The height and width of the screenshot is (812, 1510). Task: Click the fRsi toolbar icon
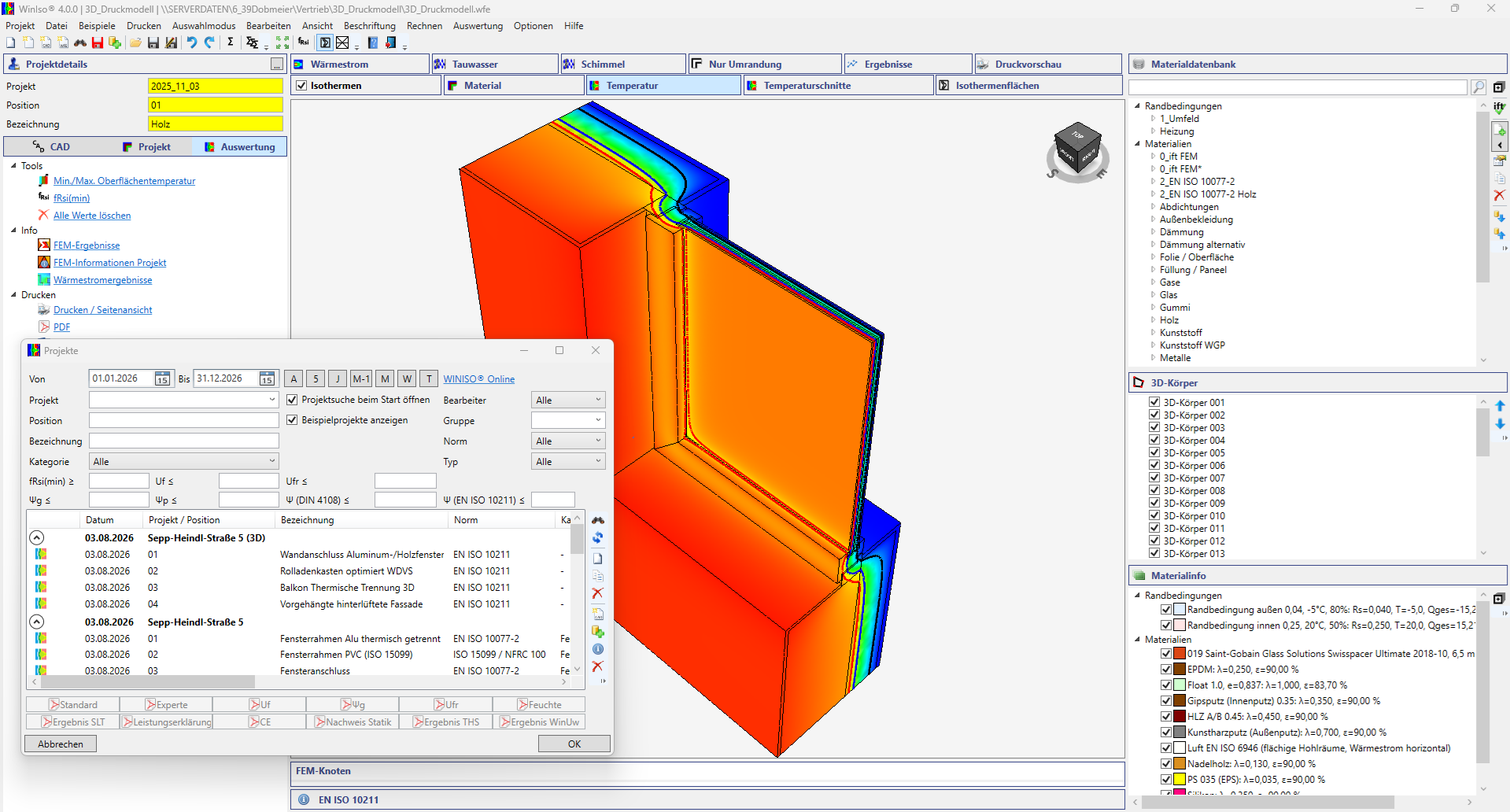tap(303, 42)
